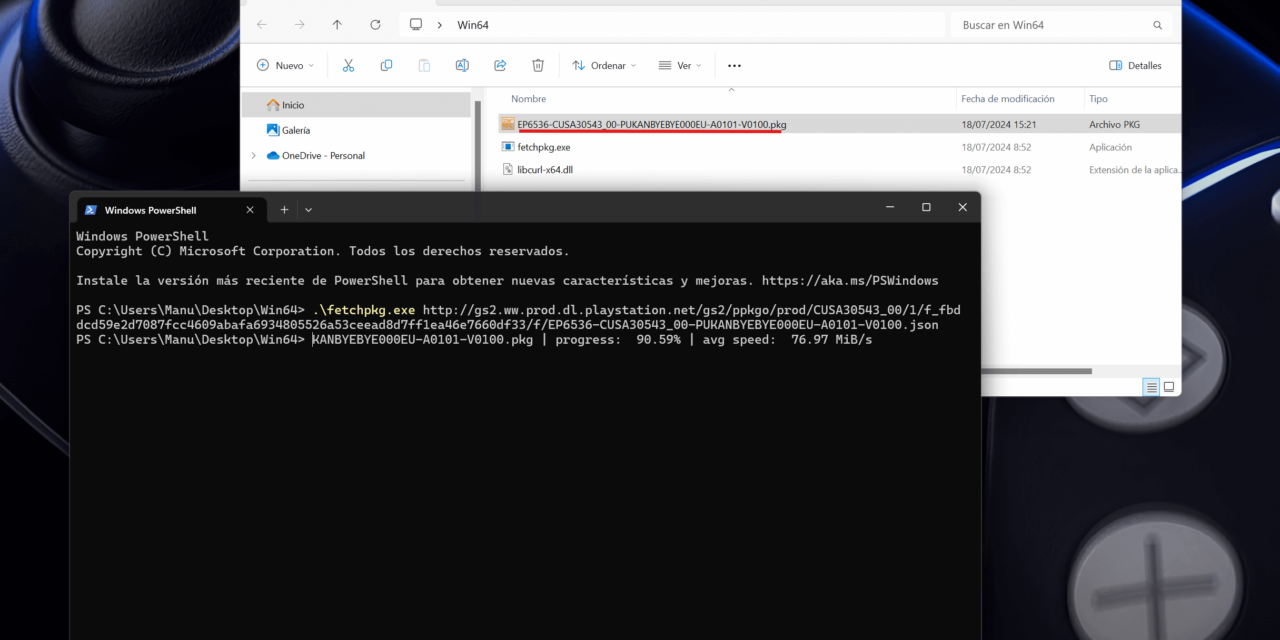Open a new PowerShell tab with plus

[x=284, y=210]
